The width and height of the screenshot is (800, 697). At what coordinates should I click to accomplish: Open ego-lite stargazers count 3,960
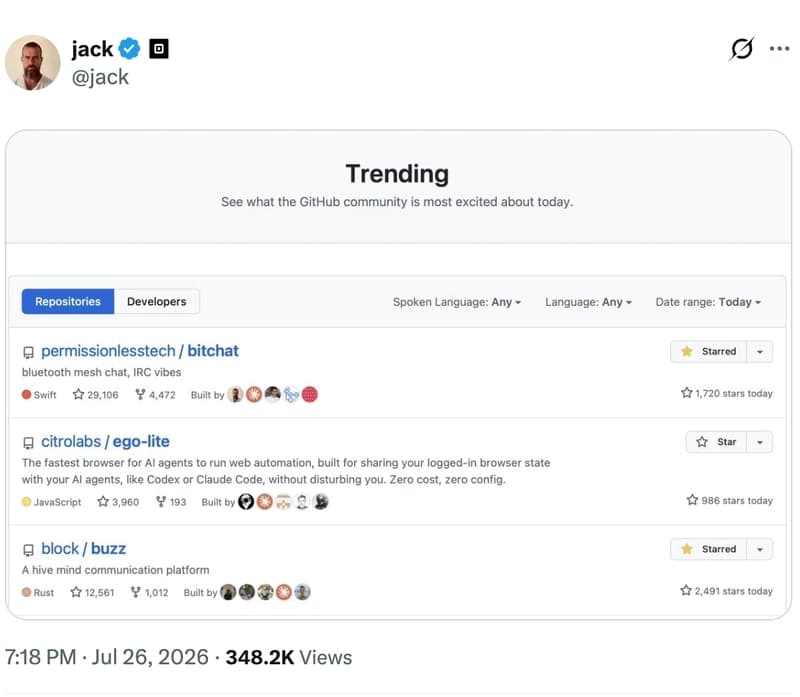[x=118, y=502]
